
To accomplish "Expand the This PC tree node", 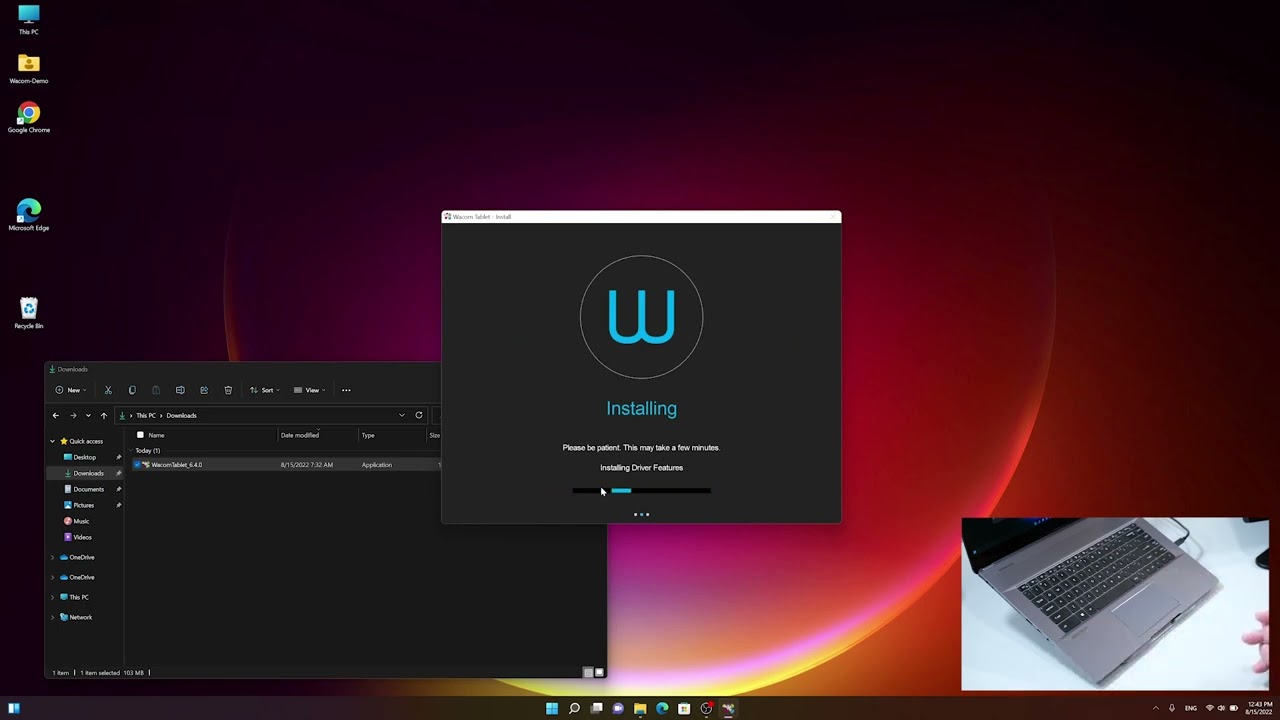I will point(53,597).
